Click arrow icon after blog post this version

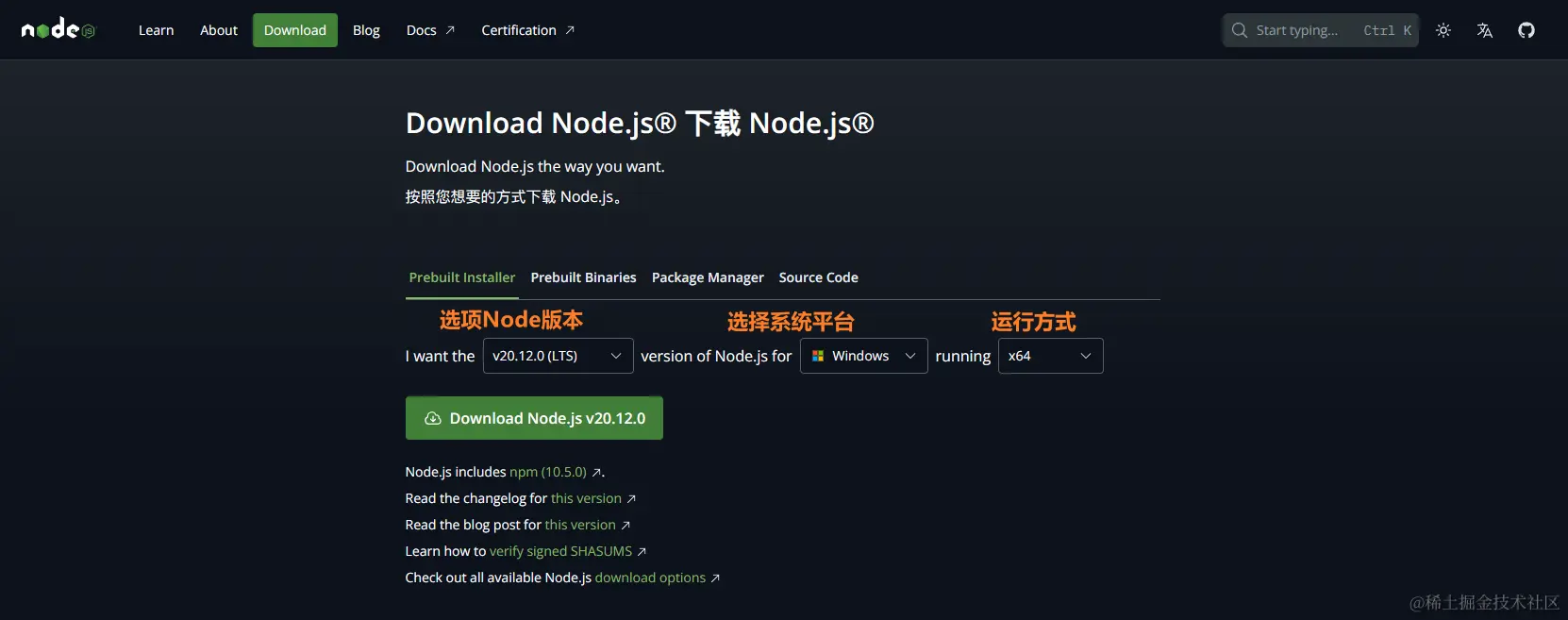coord(626,526)
